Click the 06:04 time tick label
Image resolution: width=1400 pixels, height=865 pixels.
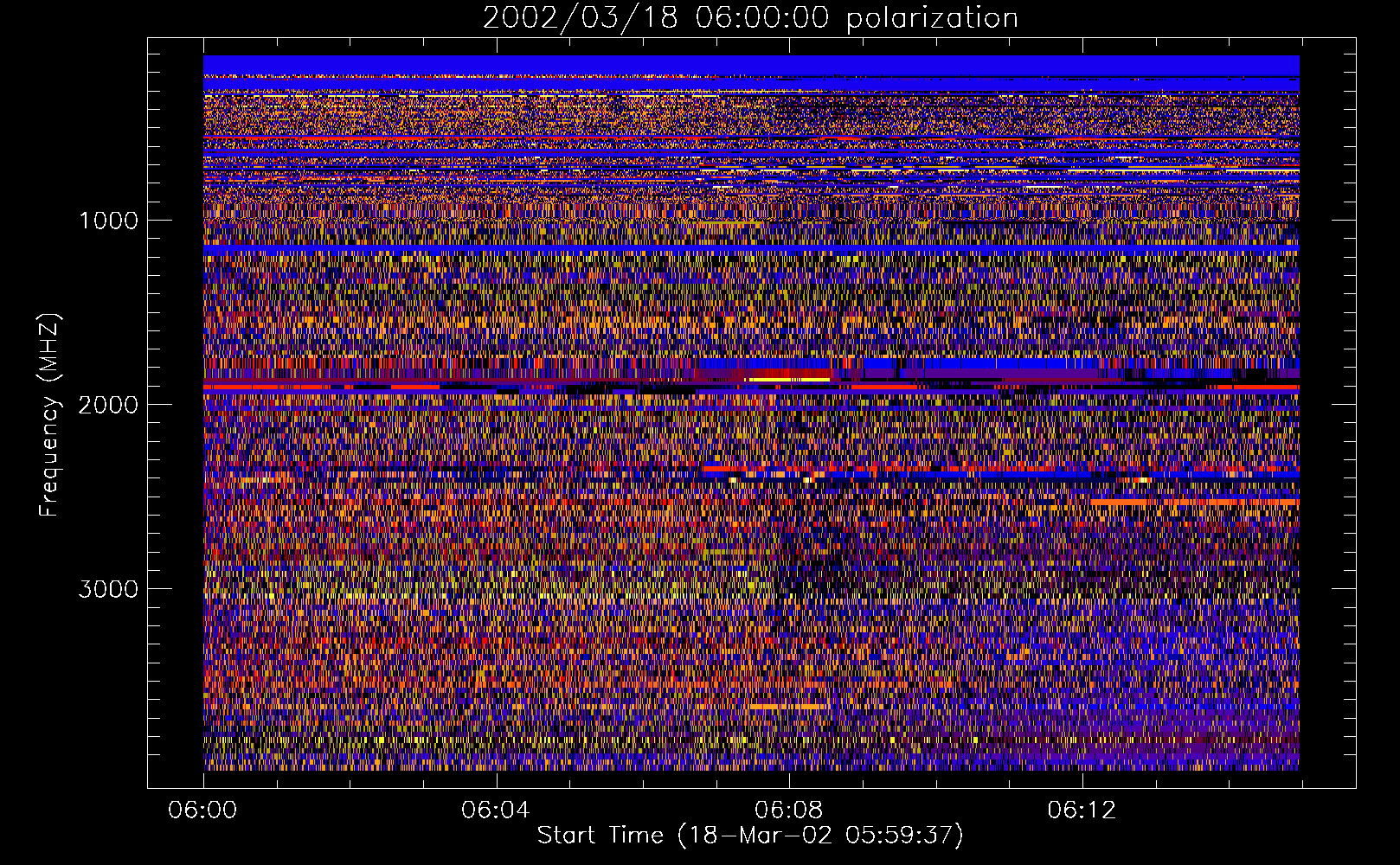[496, 811]
